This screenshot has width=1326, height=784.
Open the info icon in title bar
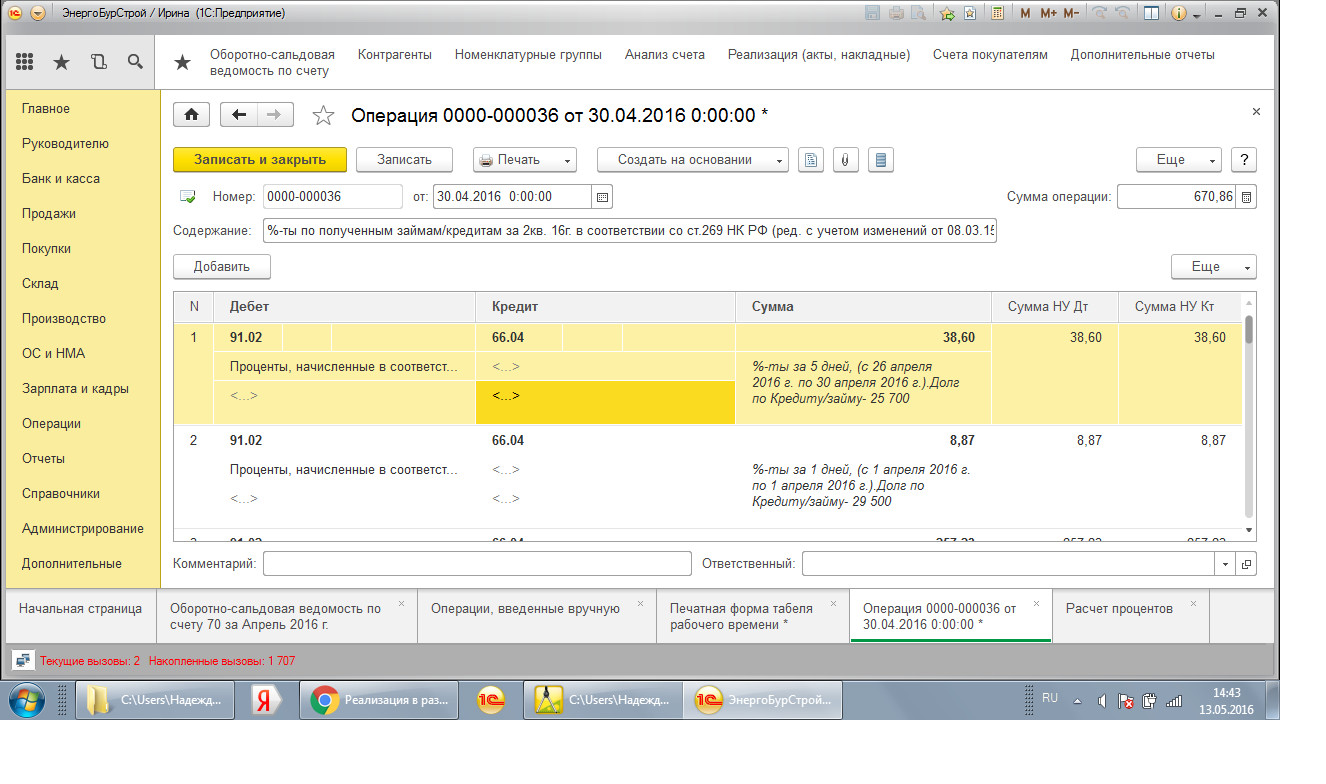point(1178,13)
